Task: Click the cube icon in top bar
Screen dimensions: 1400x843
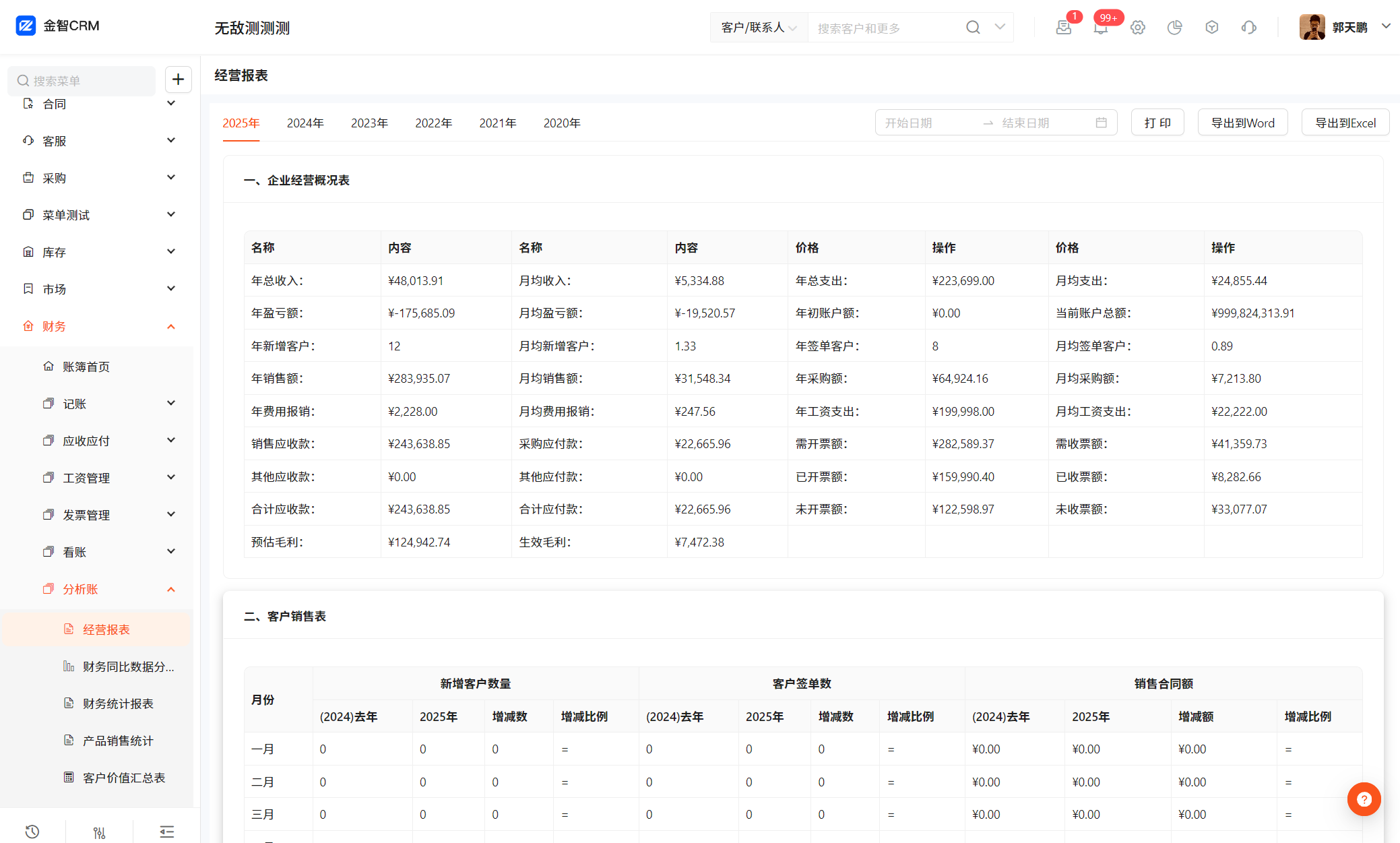Action: pos(1211,28)
